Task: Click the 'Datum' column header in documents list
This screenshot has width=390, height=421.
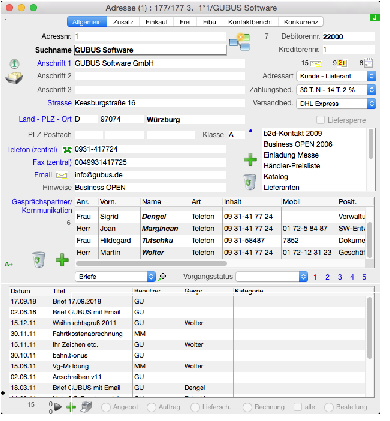Action: (20, 291)
